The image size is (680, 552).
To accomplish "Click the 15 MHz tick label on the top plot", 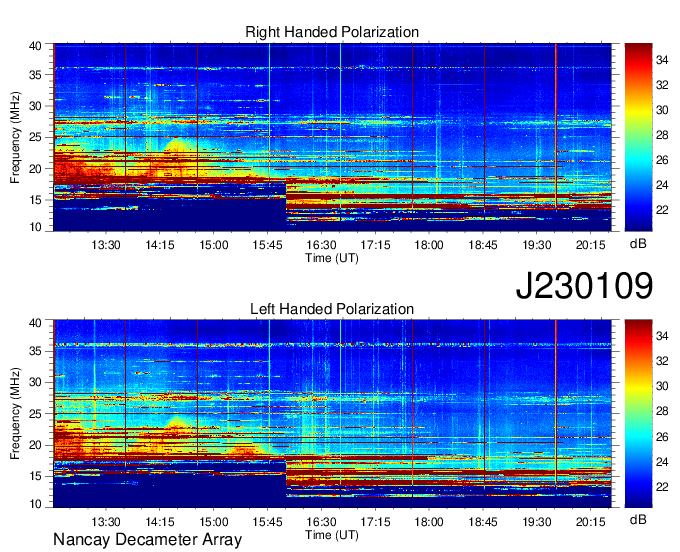I will click(x=36, y=200).
